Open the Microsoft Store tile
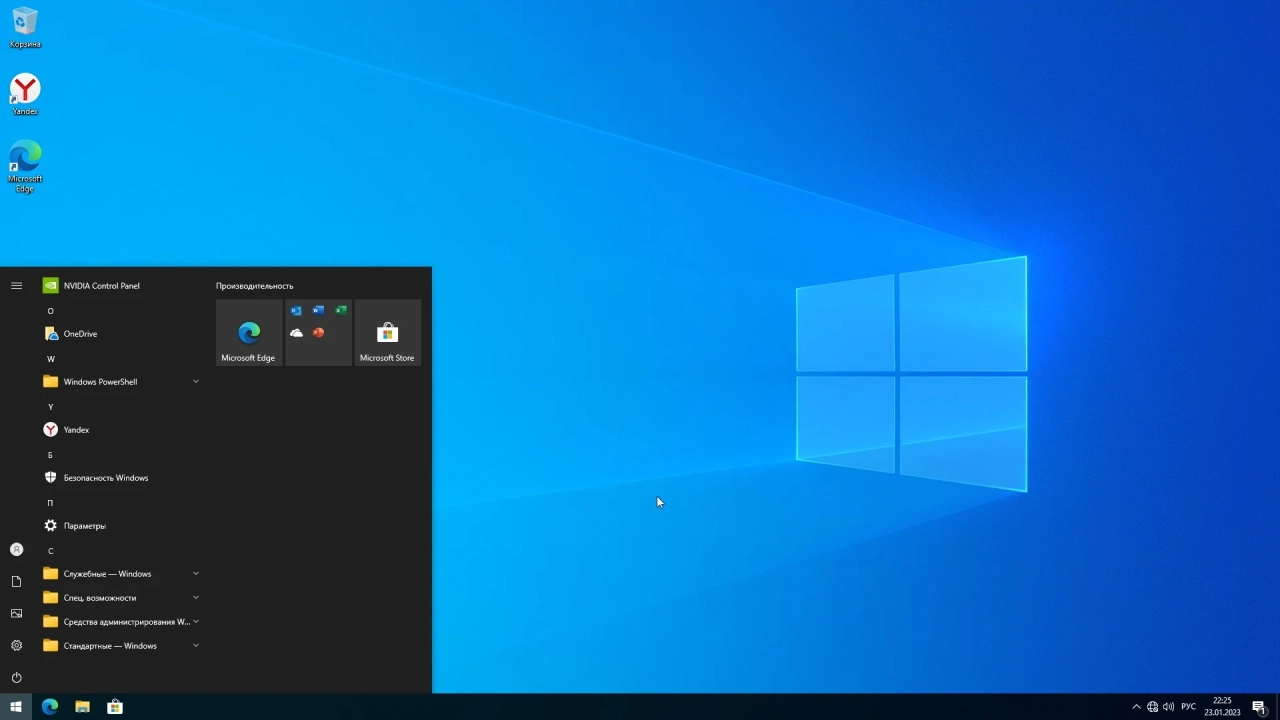This screenshot has height=720, width=1280. tap(388, 333)
